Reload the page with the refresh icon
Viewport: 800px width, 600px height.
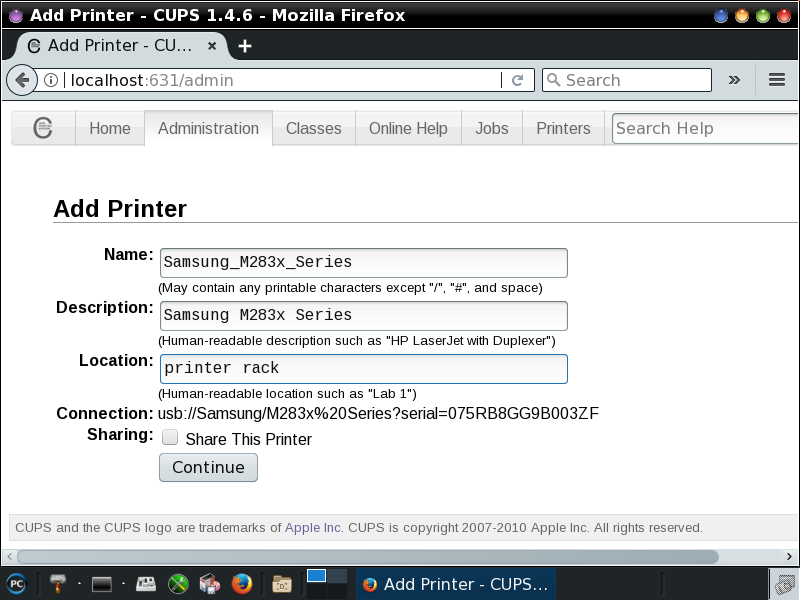pyautogui.click(x=517, y=80)
